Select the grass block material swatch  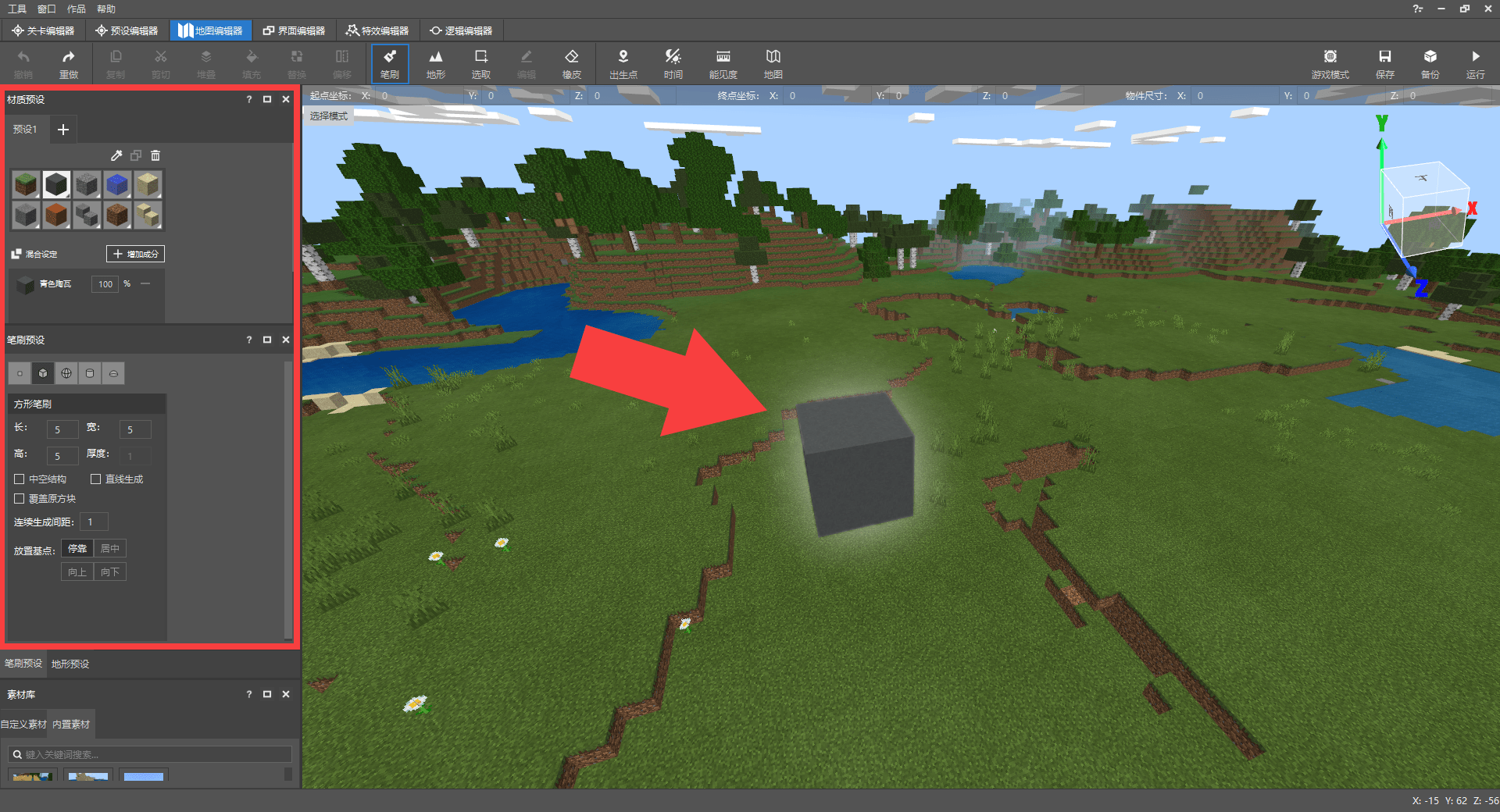[x=26, y=184]
